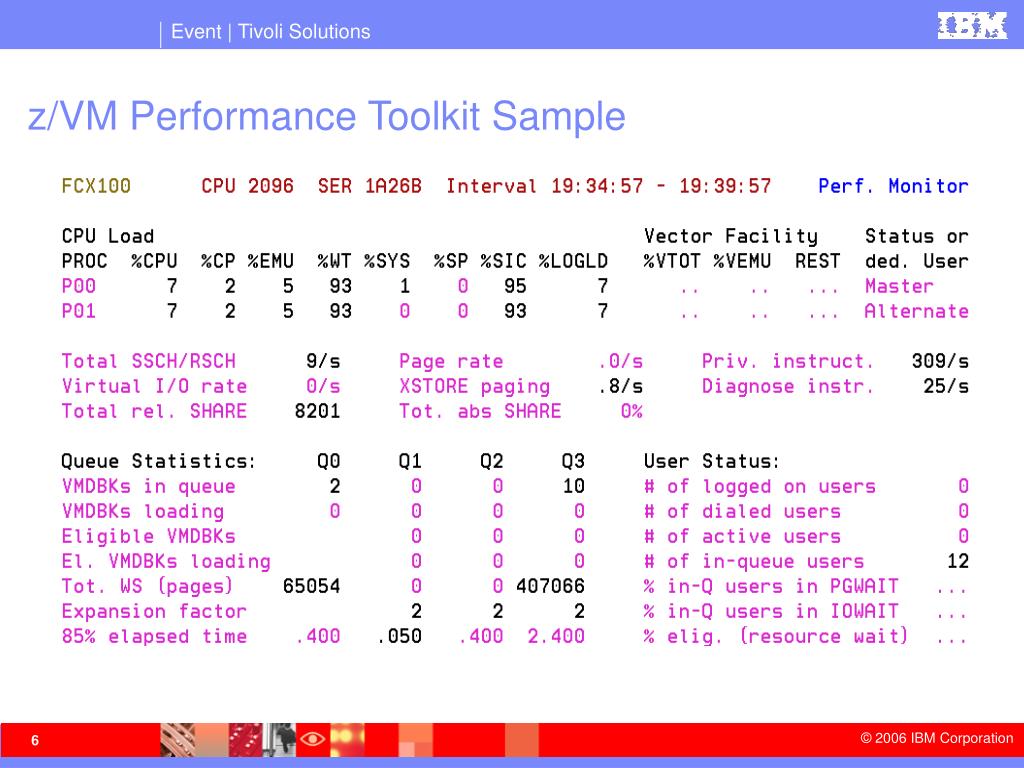1024x768 pixels.
Task: Click the "Perf. Monitor" label
Action: [893, 186]
